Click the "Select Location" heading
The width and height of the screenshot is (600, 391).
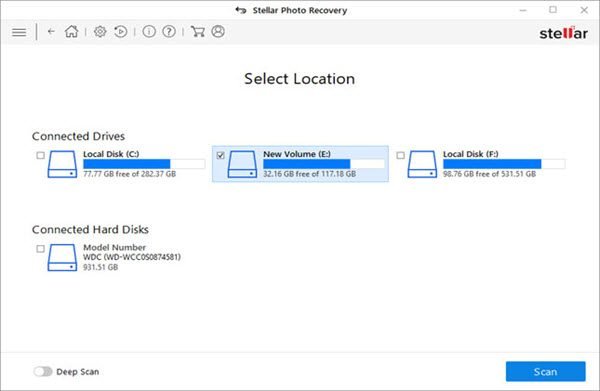(x=300, y=79)
